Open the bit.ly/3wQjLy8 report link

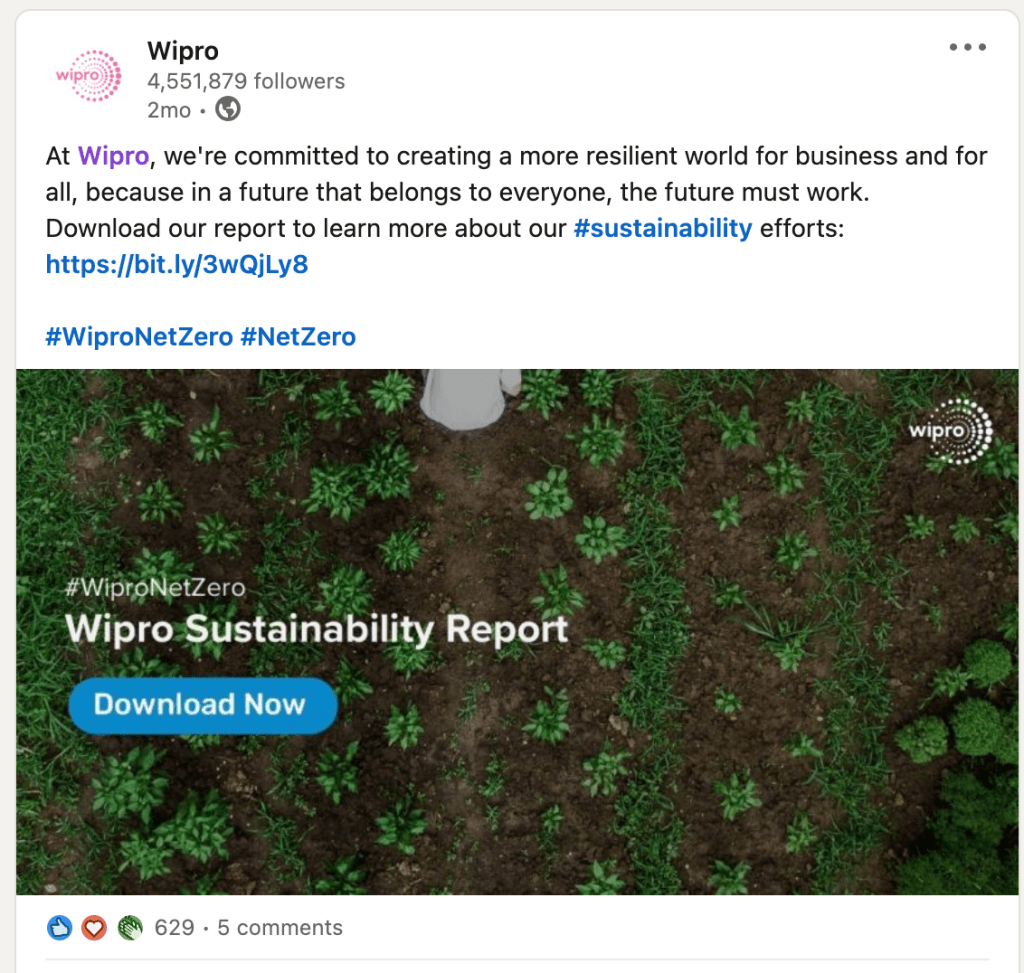click(177, 264)
